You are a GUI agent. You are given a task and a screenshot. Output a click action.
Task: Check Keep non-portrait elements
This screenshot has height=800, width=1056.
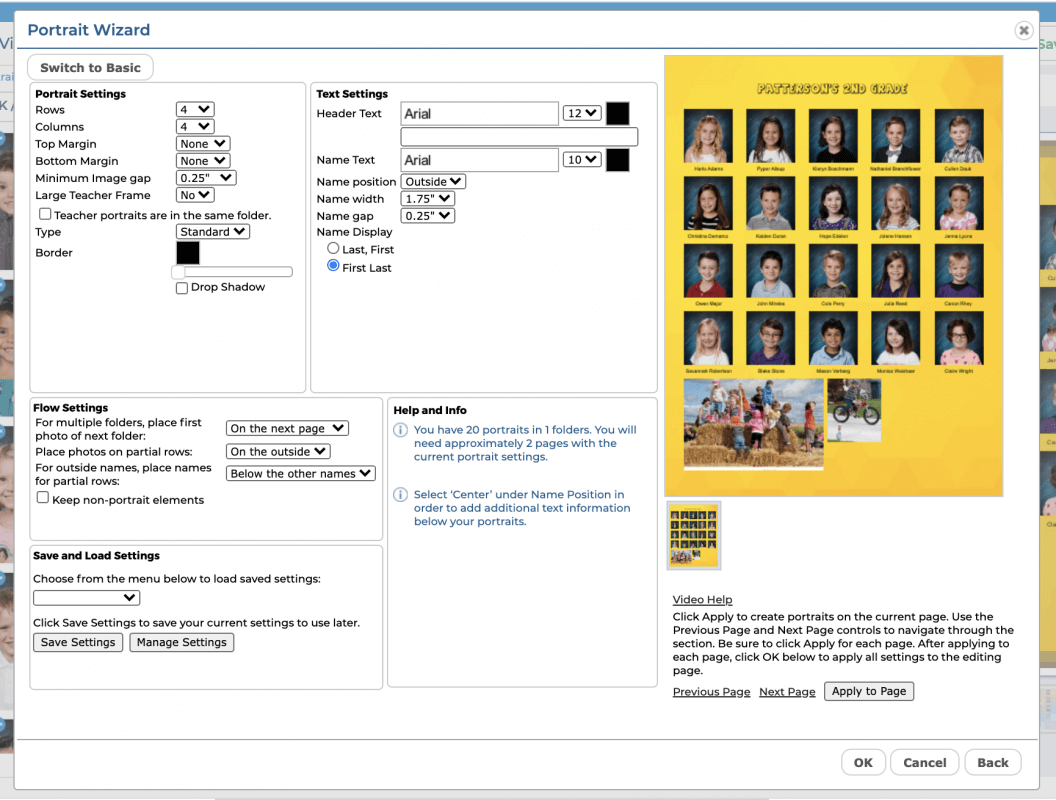coord(43,498)
